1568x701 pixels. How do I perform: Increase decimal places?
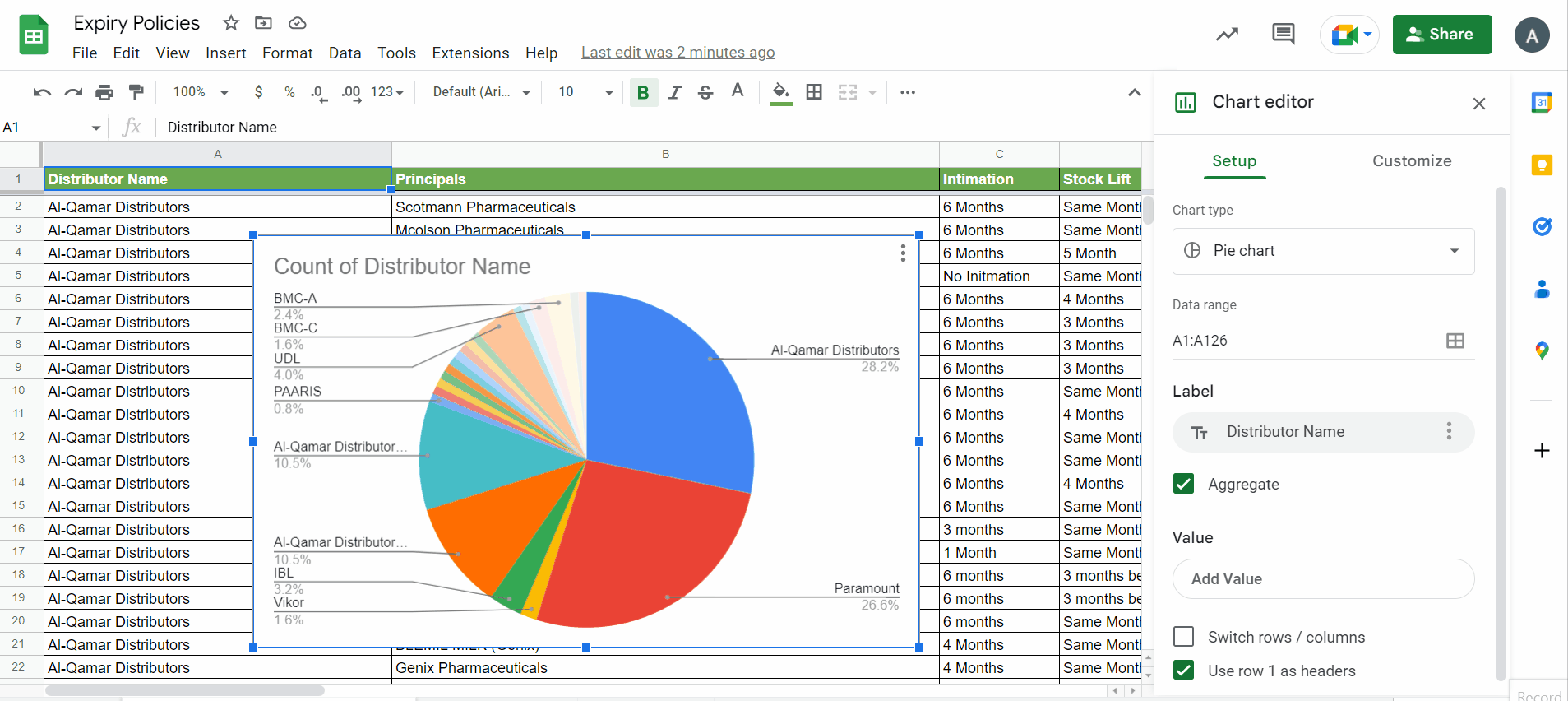[x=351, y=92]
